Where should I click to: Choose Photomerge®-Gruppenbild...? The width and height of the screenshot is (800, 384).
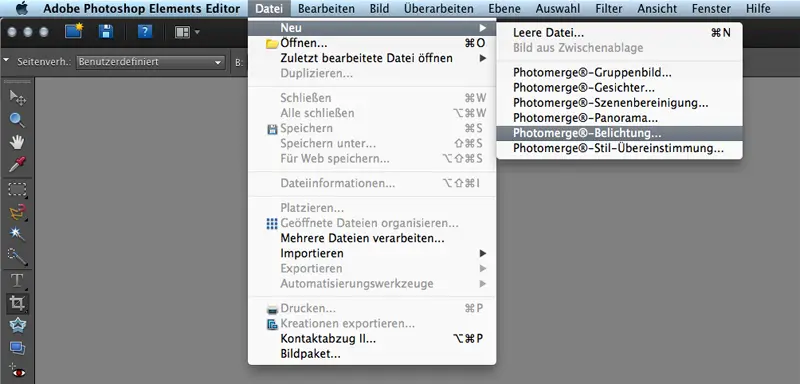point(619,72)
